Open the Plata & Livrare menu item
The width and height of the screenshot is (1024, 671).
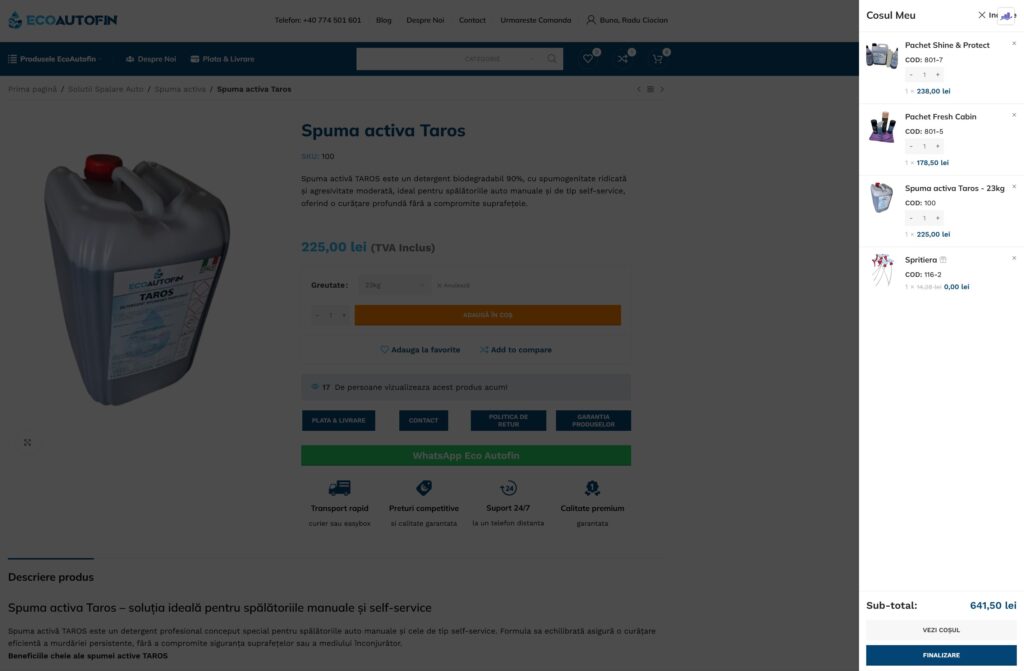(x=222, y=59)
